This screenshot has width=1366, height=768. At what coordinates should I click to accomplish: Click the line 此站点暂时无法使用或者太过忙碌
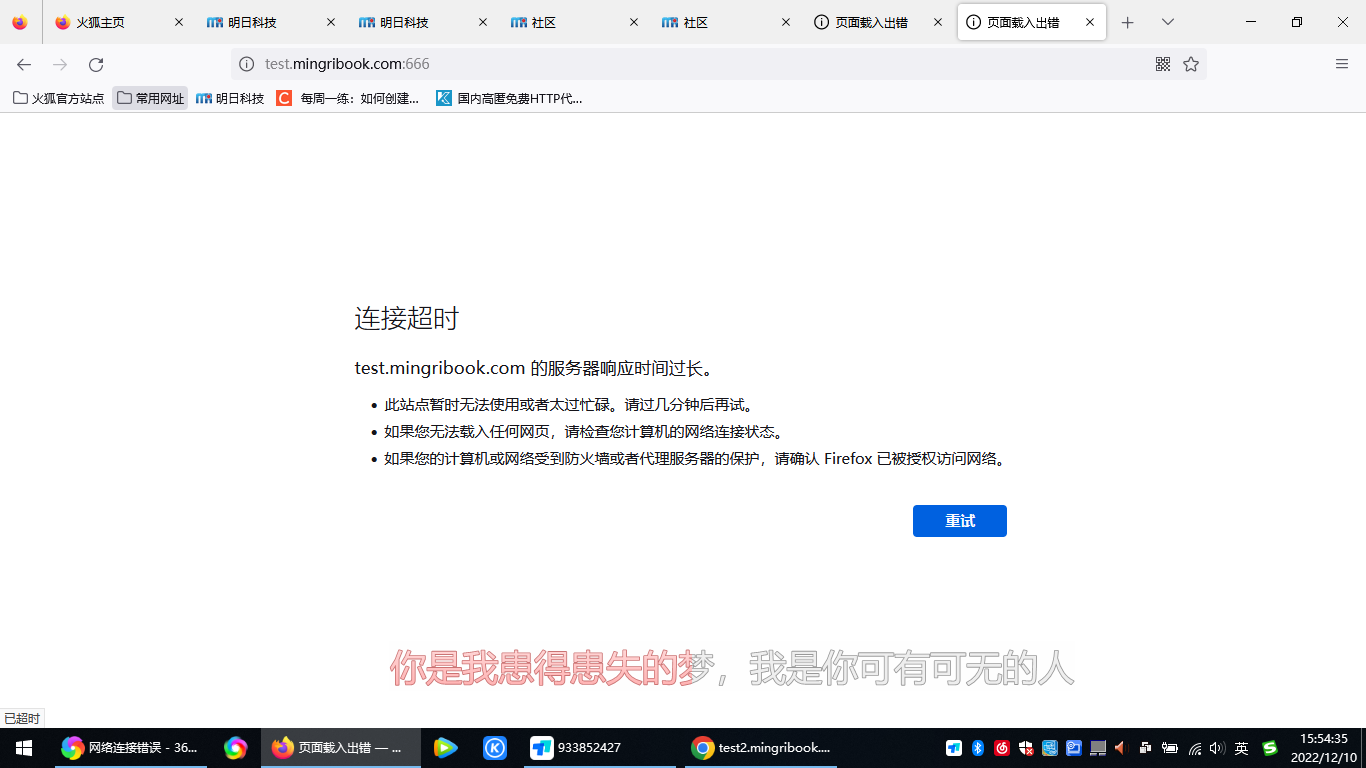(x=568, y=405)
